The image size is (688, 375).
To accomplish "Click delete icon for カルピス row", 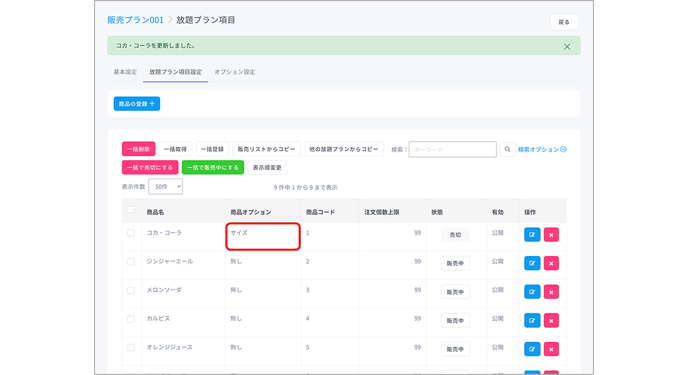I will point(551,320).
